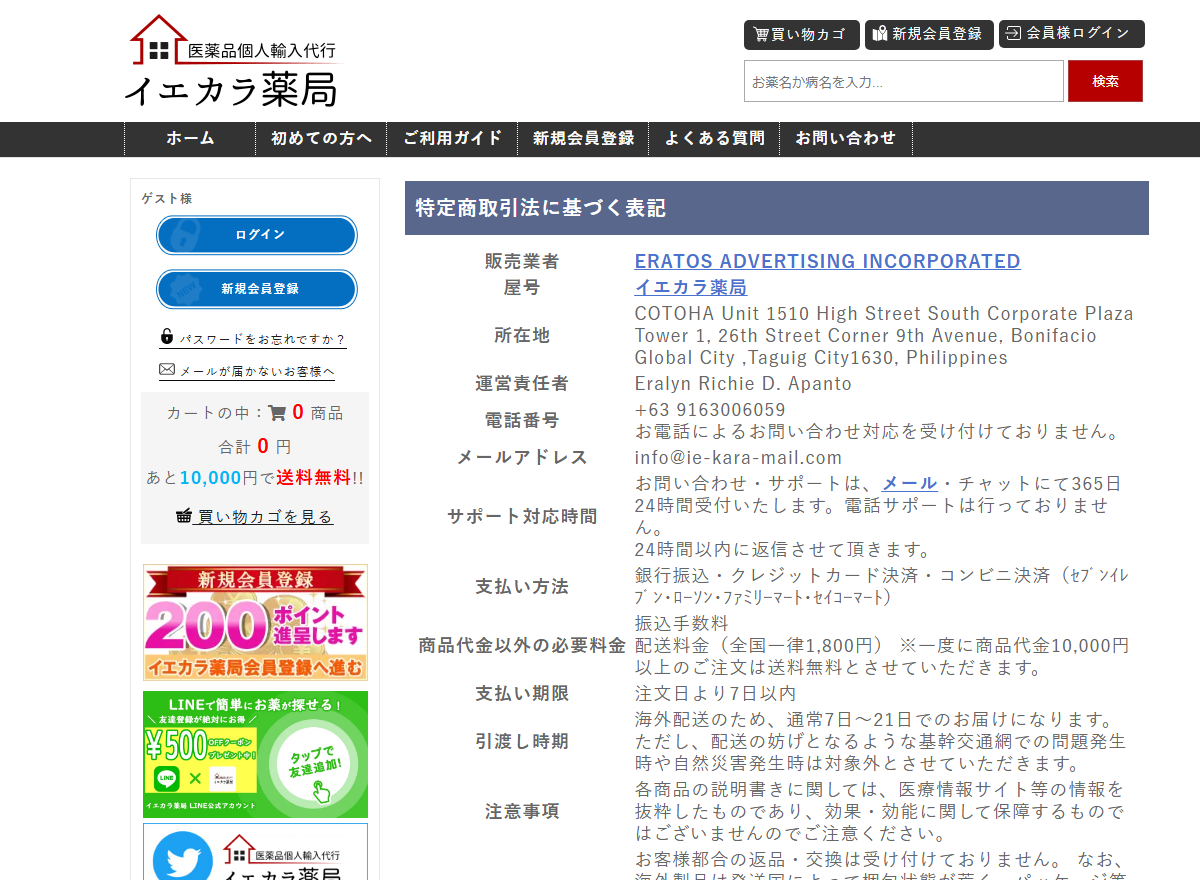Click the 10,000 free shipping amount

tap(210, 478)
